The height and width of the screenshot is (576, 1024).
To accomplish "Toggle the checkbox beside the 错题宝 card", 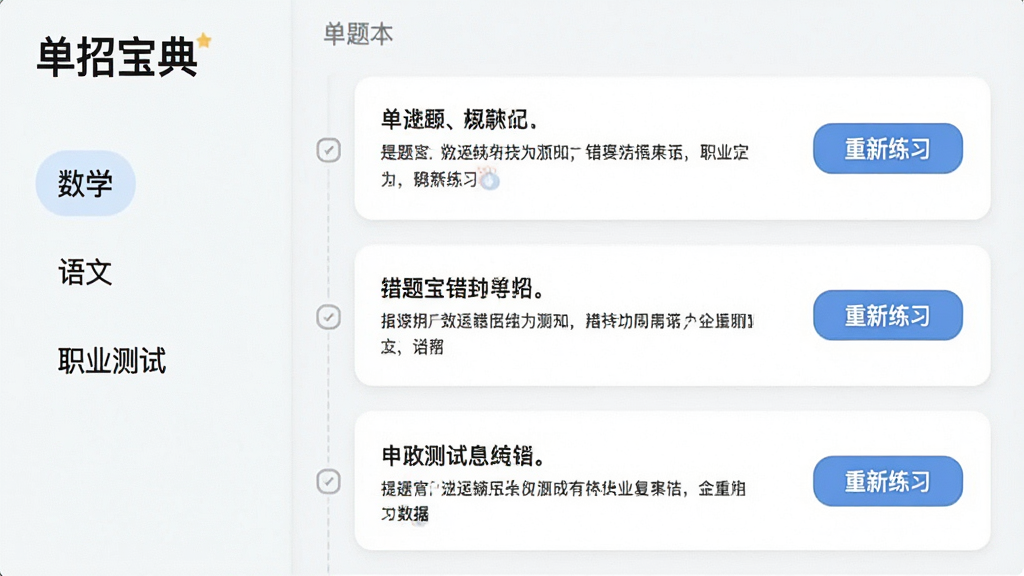I will coord(328,317).
